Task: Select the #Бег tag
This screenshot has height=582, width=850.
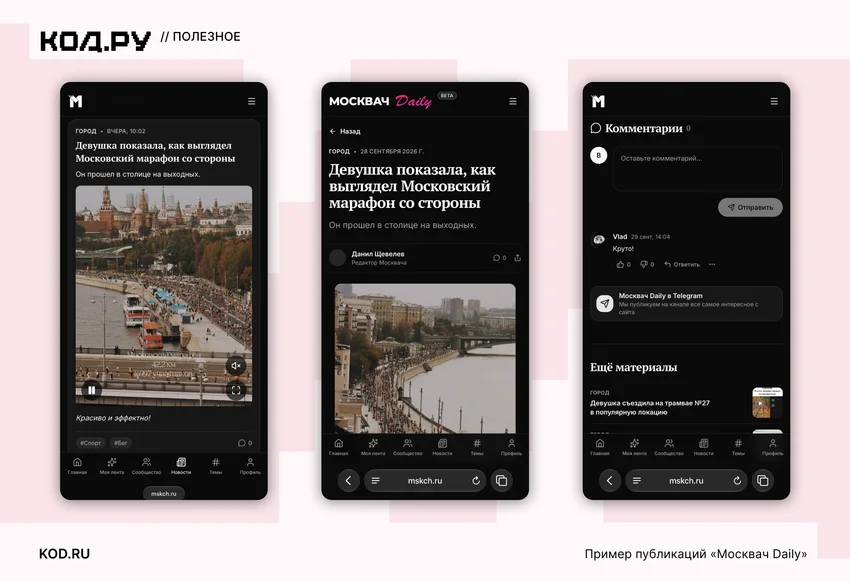Action: click(x=121, y=443)
